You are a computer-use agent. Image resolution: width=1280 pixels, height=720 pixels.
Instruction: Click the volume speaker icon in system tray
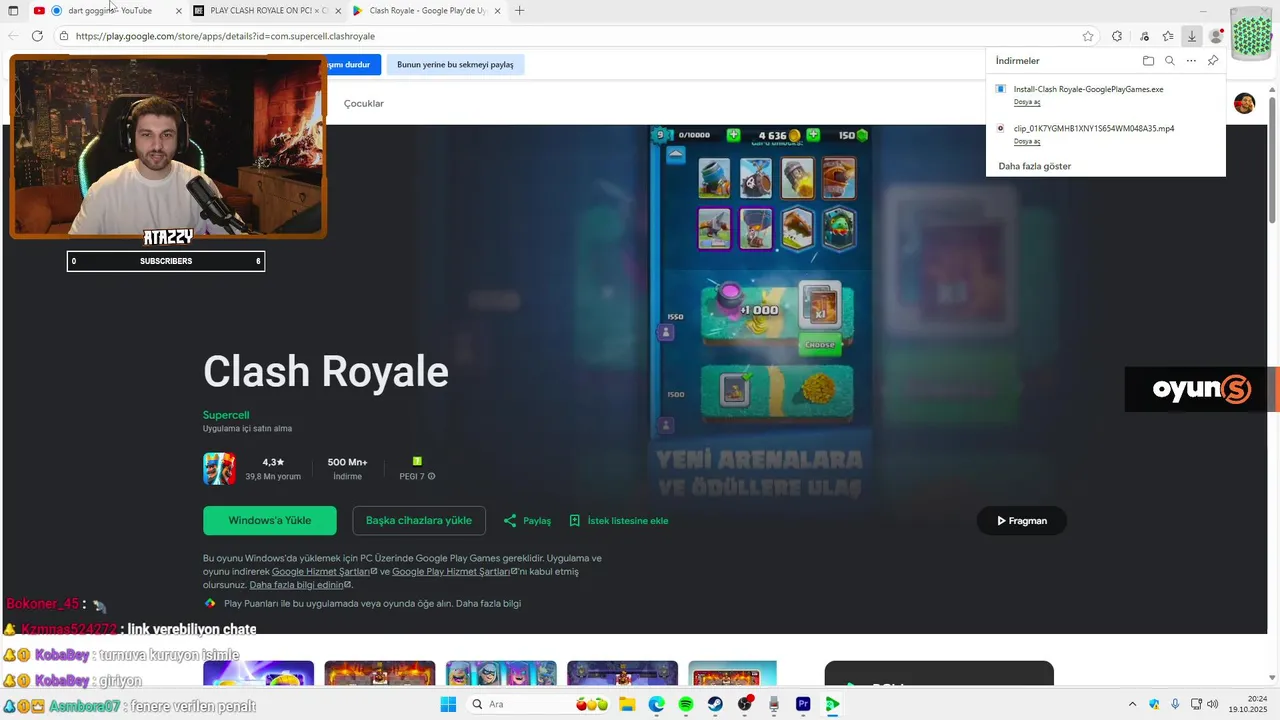1213,704
